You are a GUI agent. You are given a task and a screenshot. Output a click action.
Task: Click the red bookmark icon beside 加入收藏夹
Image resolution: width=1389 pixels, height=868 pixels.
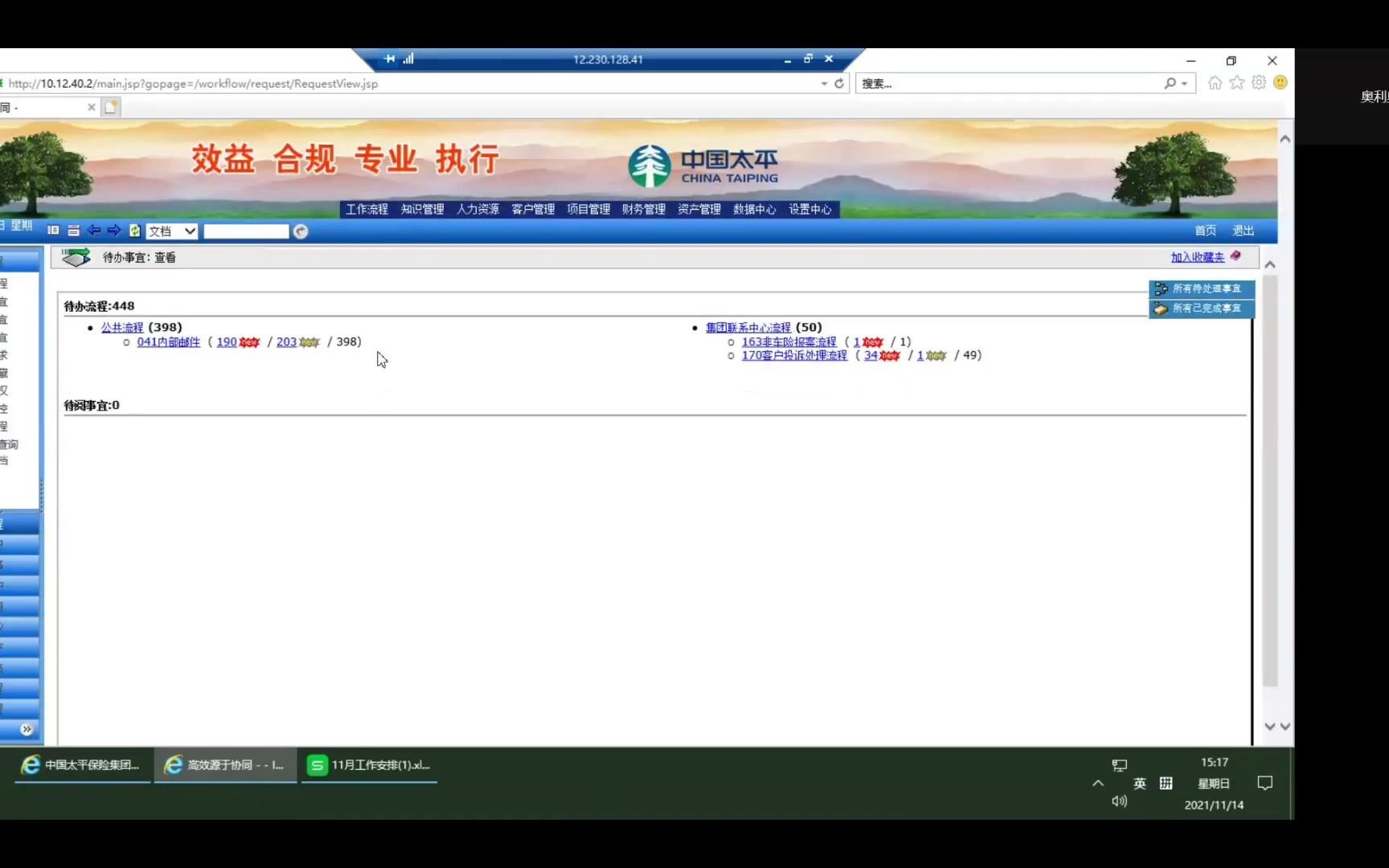pos(1235,256)
